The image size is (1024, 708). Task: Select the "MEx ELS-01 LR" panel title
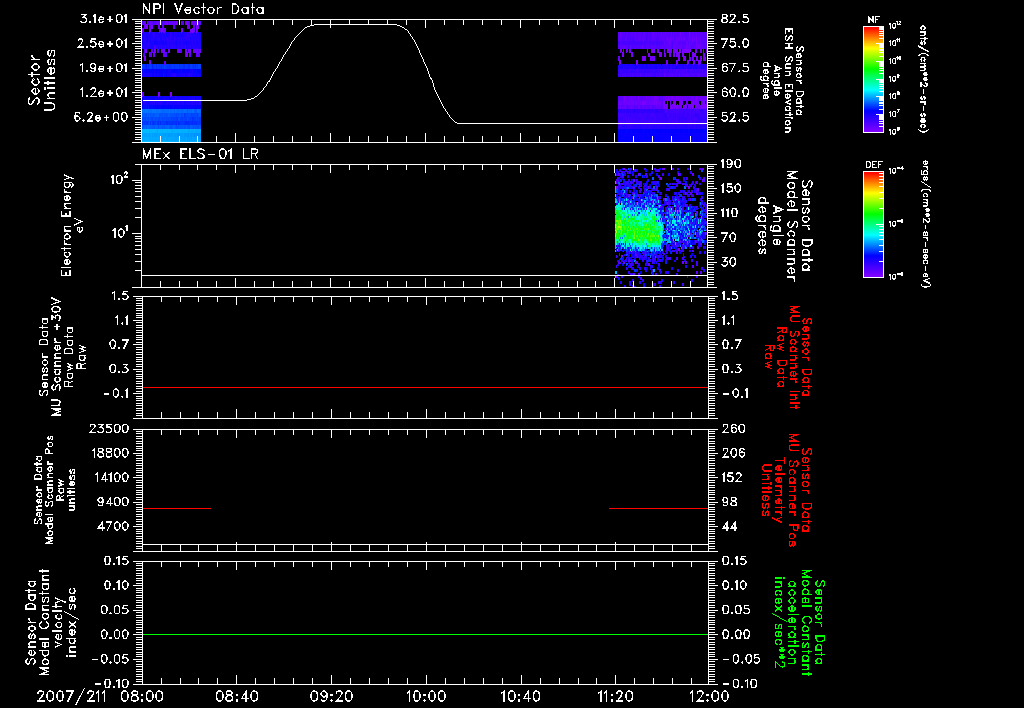(x=200, y=154)
